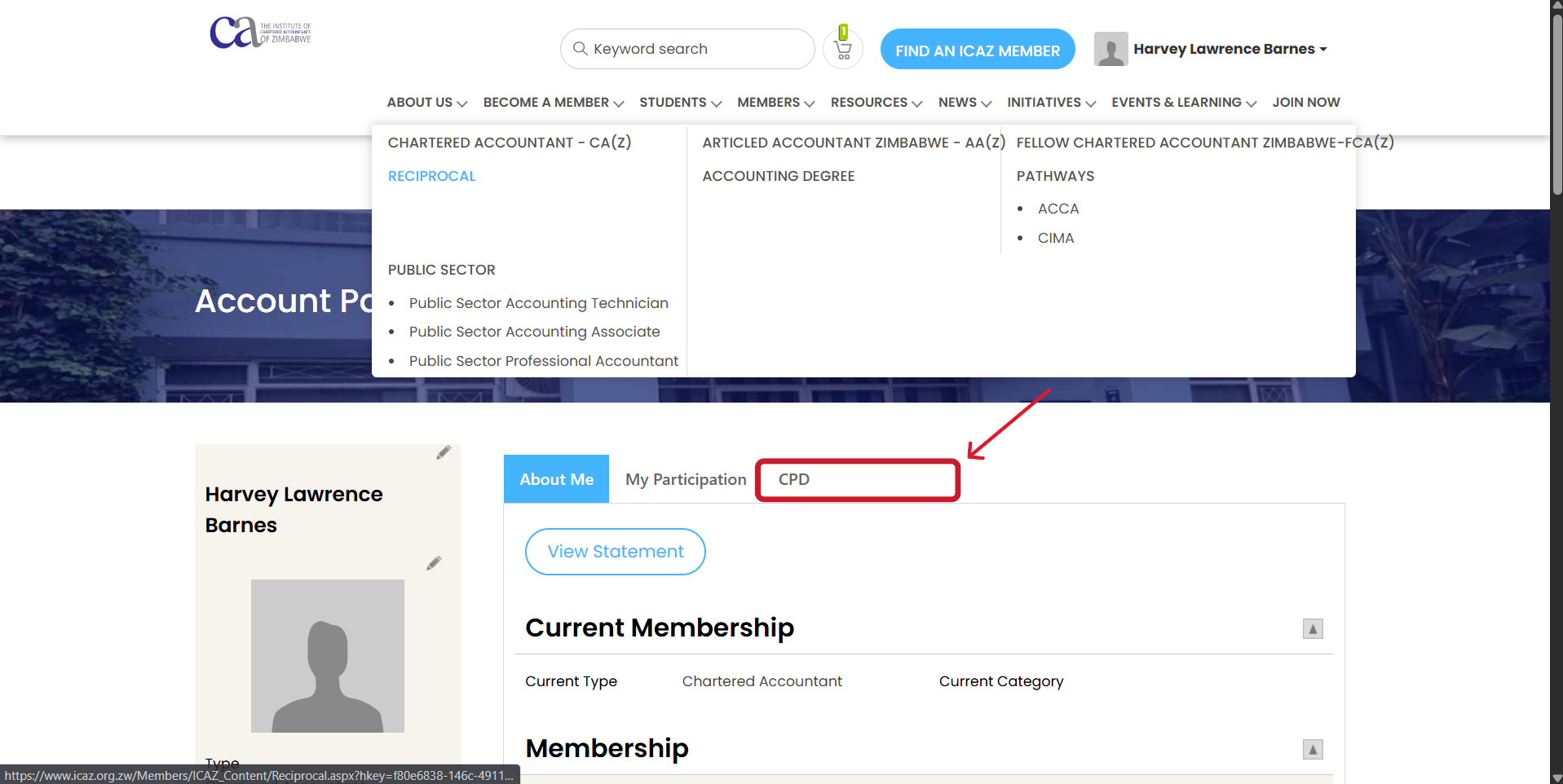The image size is (1563, 784).
Task: Collapse the Current Membership section
Action: pyautogui.click(x=1312, y=629)
